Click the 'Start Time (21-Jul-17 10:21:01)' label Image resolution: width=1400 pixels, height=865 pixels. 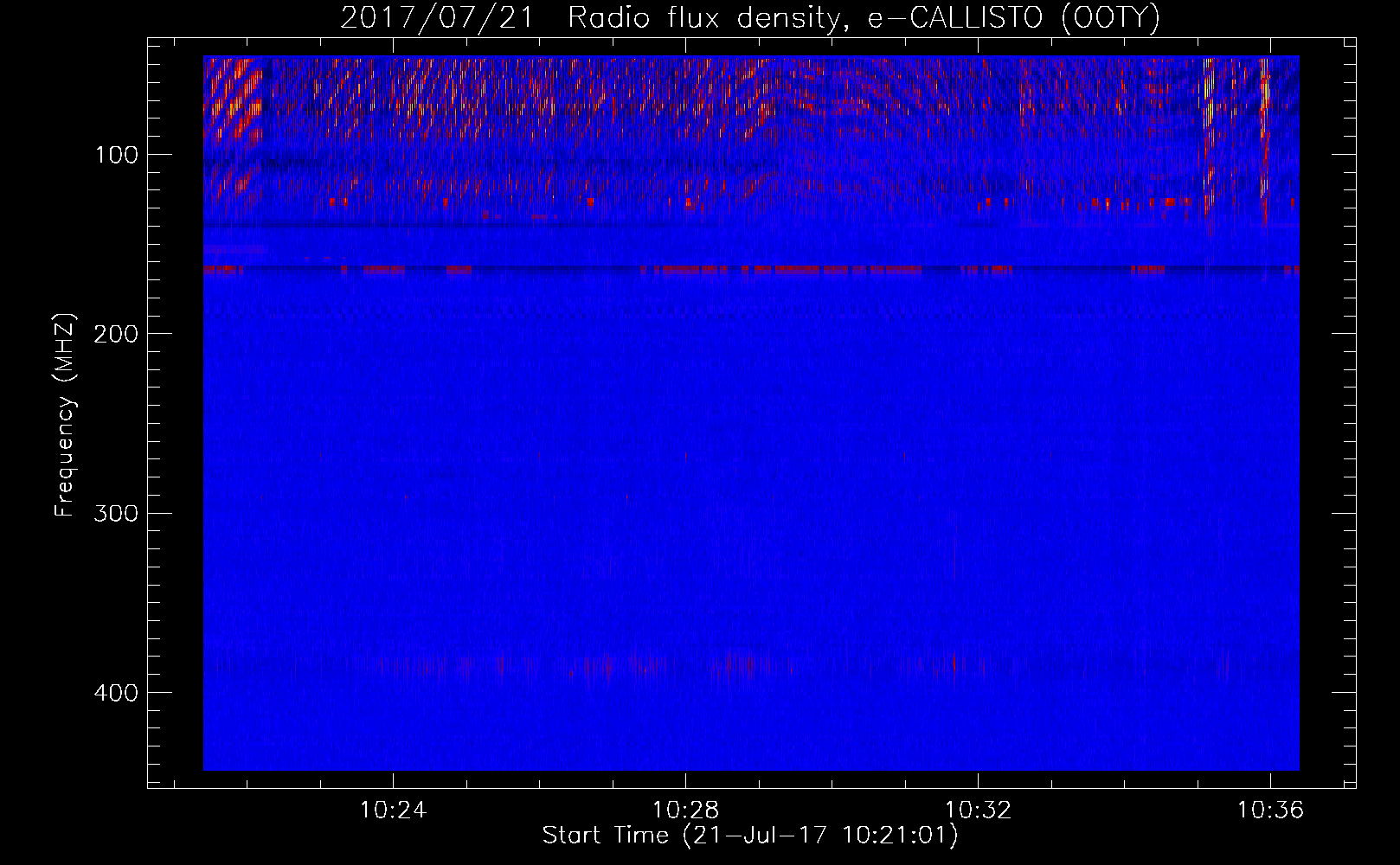pyautogui.click(x=750, y=836)
